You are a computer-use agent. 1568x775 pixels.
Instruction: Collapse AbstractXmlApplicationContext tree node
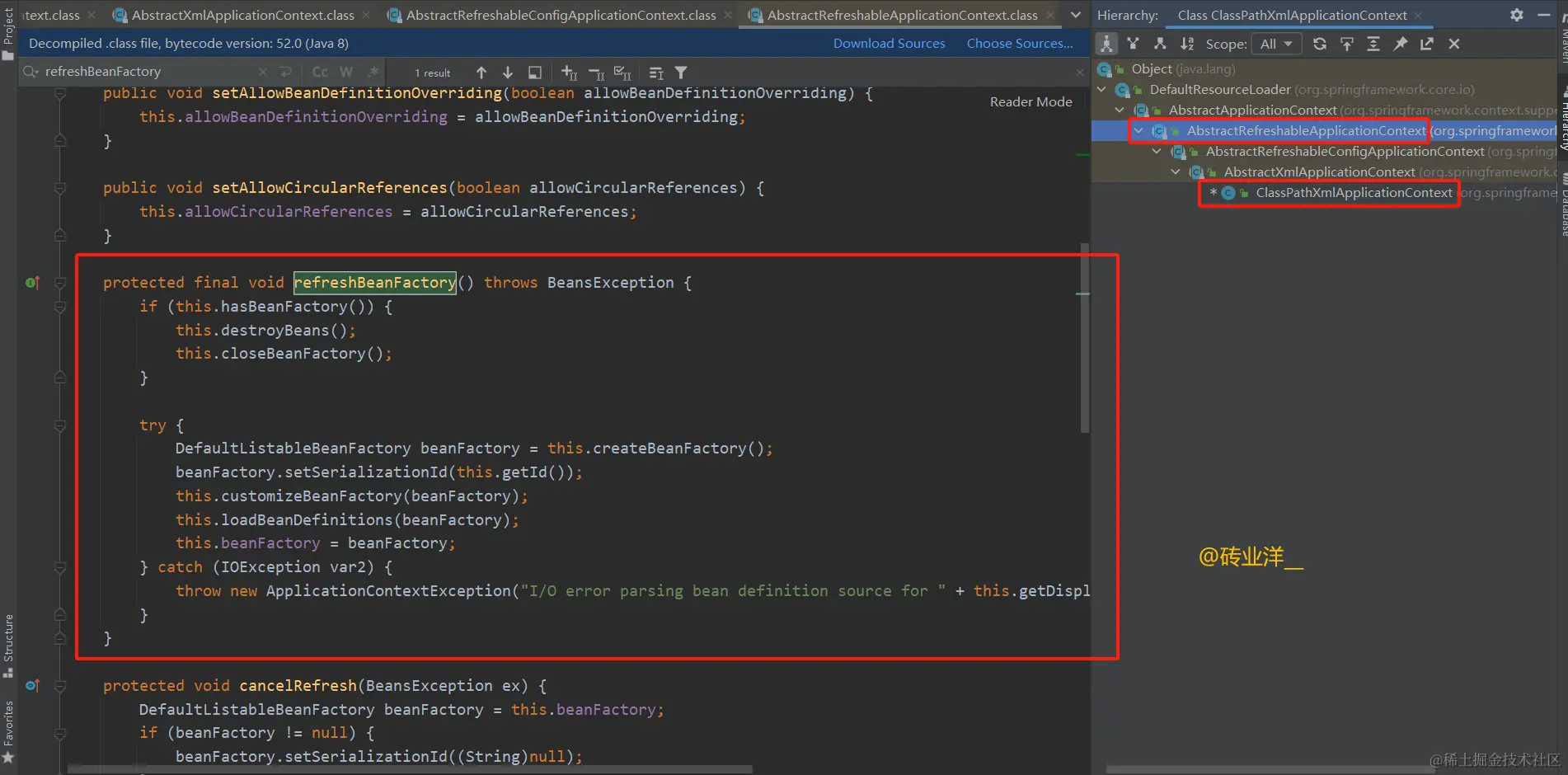click(x=1176, y=171)
